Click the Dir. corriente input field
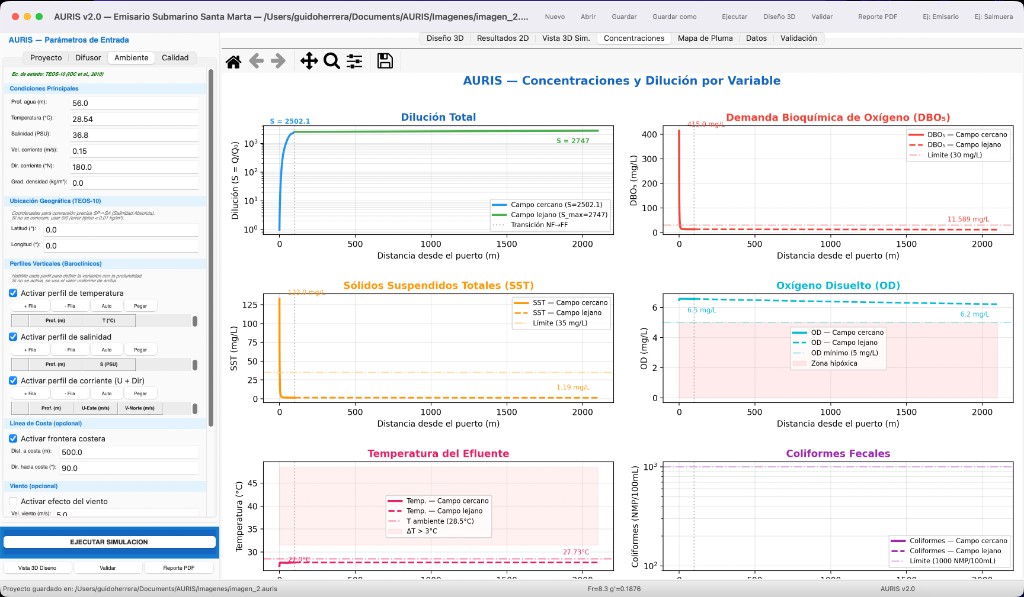1024x597 pixels. (134, 167)
